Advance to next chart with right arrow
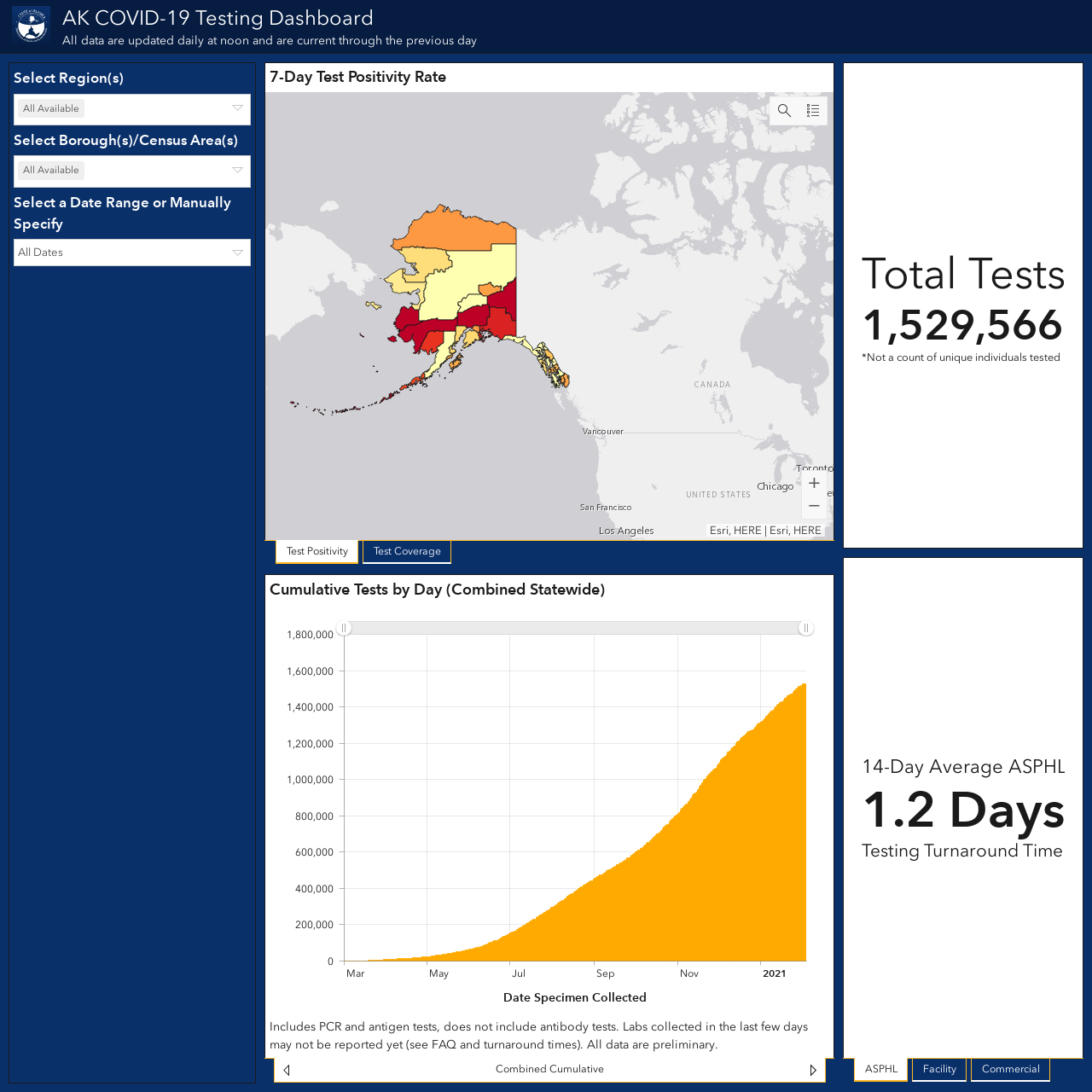Viewport: 1092px width, 1092px height. point(813,1070)
